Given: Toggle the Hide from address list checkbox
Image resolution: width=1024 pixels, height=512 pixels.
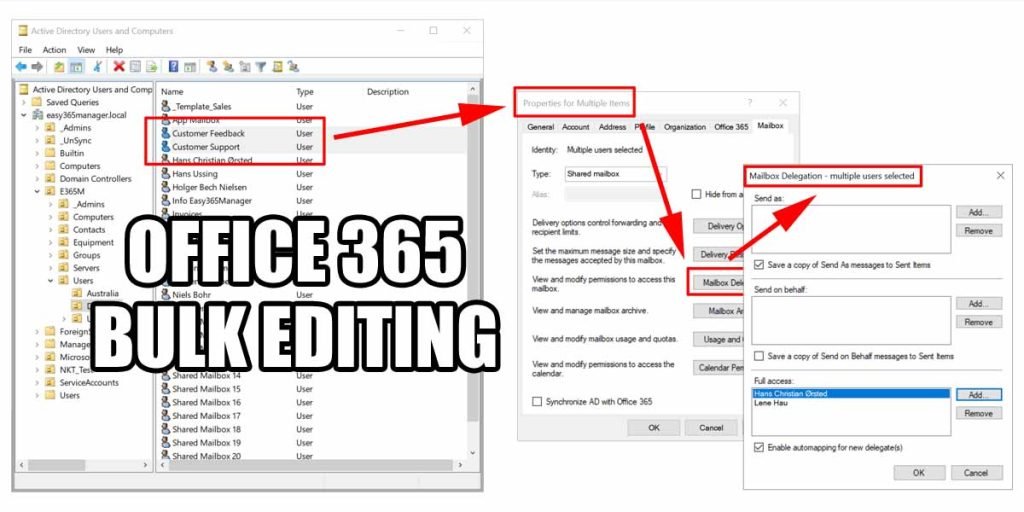Looking at the screenshot, I should coord(696,194).
